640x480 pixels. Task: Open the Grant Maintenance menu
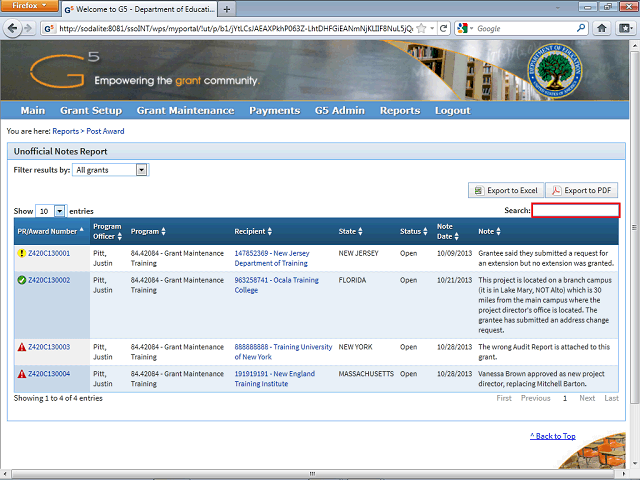[x=185, y=111]
